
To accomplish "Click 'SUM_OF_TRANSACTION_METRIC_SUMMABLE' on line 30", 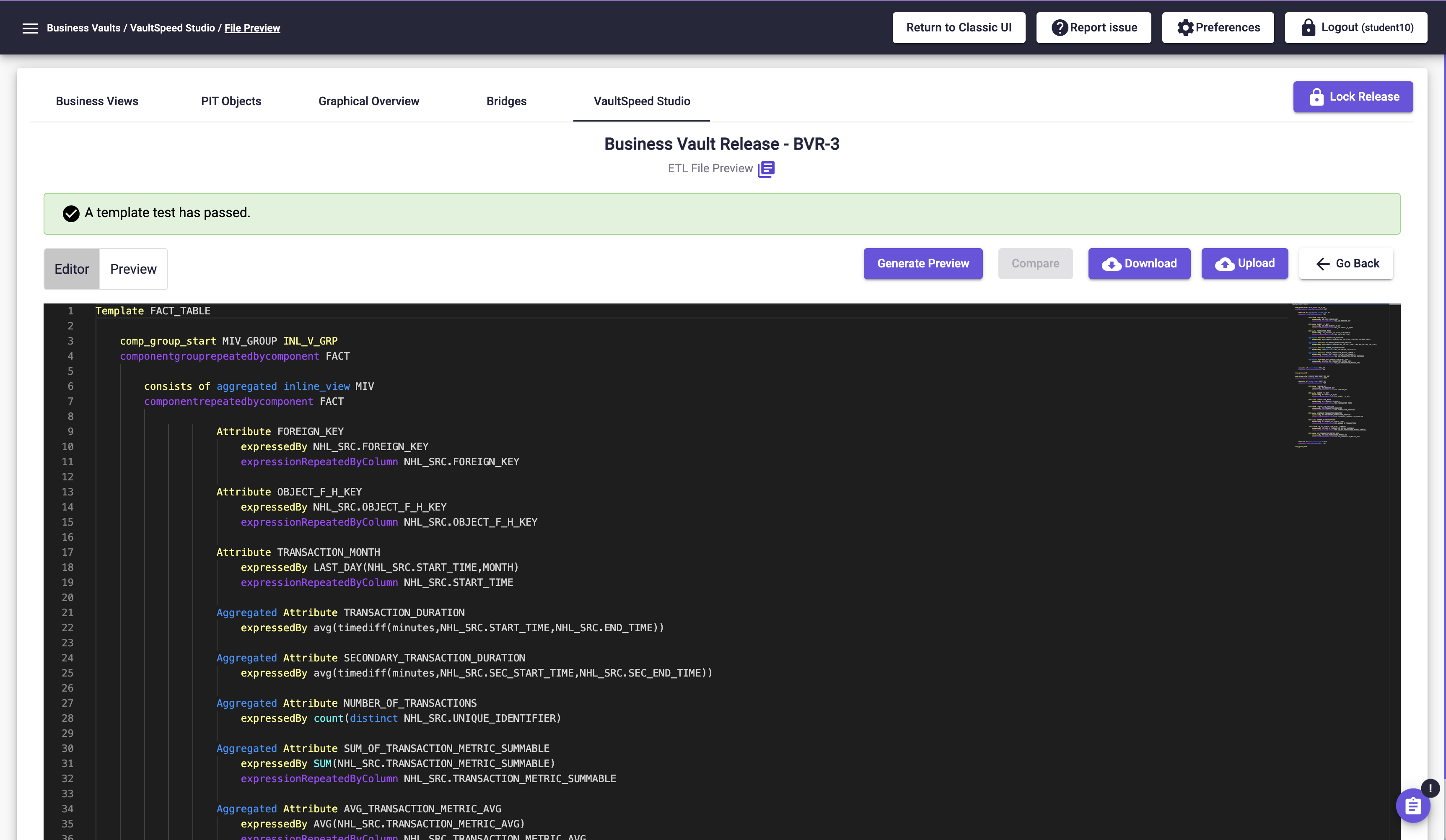I will click(x=446, y=749).
